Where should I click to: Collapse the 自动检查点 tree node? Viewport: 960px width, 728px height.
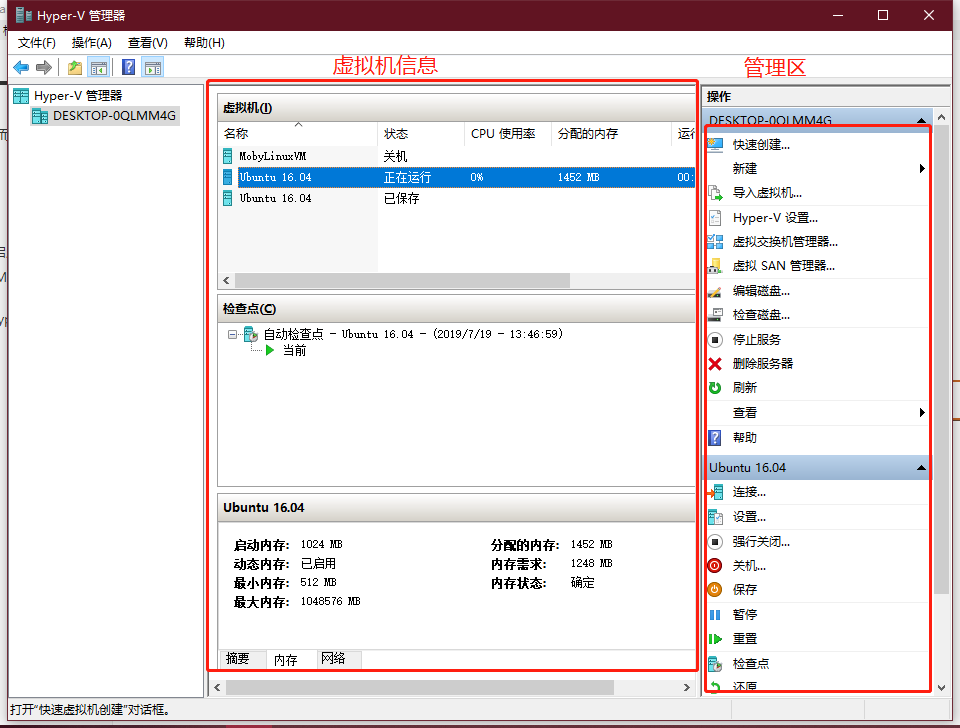pyautogui.click(x=232, y=334)
